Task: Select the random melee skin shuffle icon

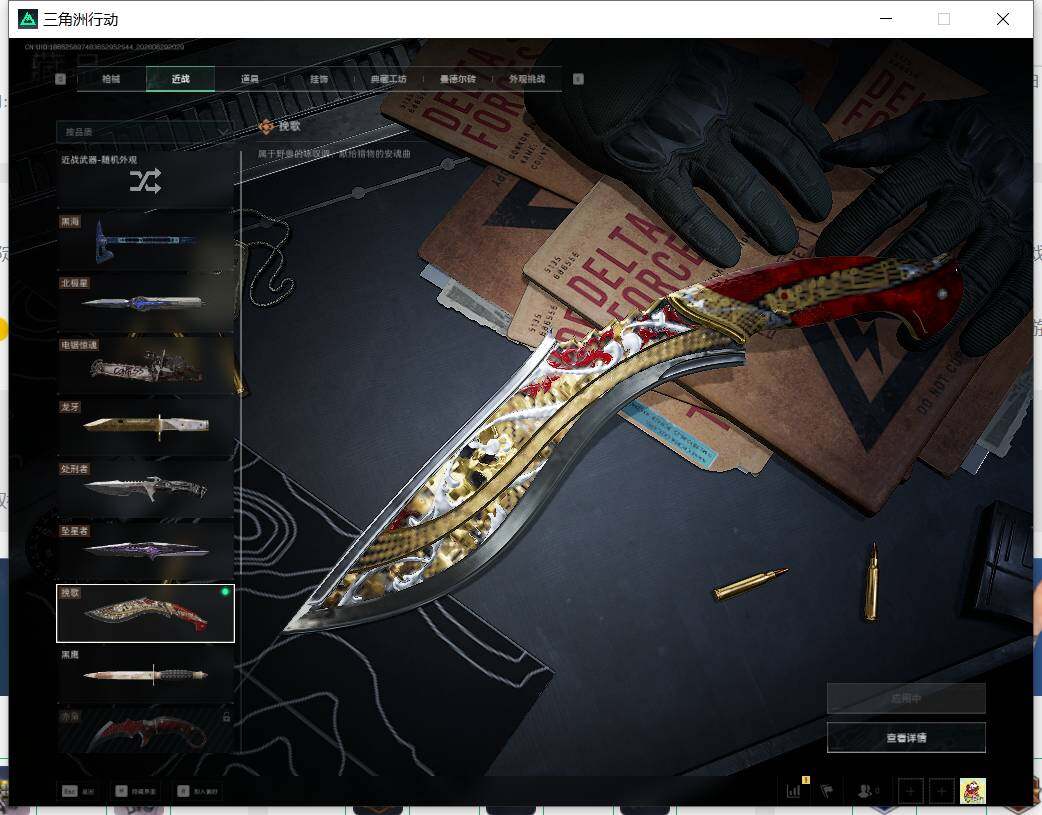Action: pos(145,181)
